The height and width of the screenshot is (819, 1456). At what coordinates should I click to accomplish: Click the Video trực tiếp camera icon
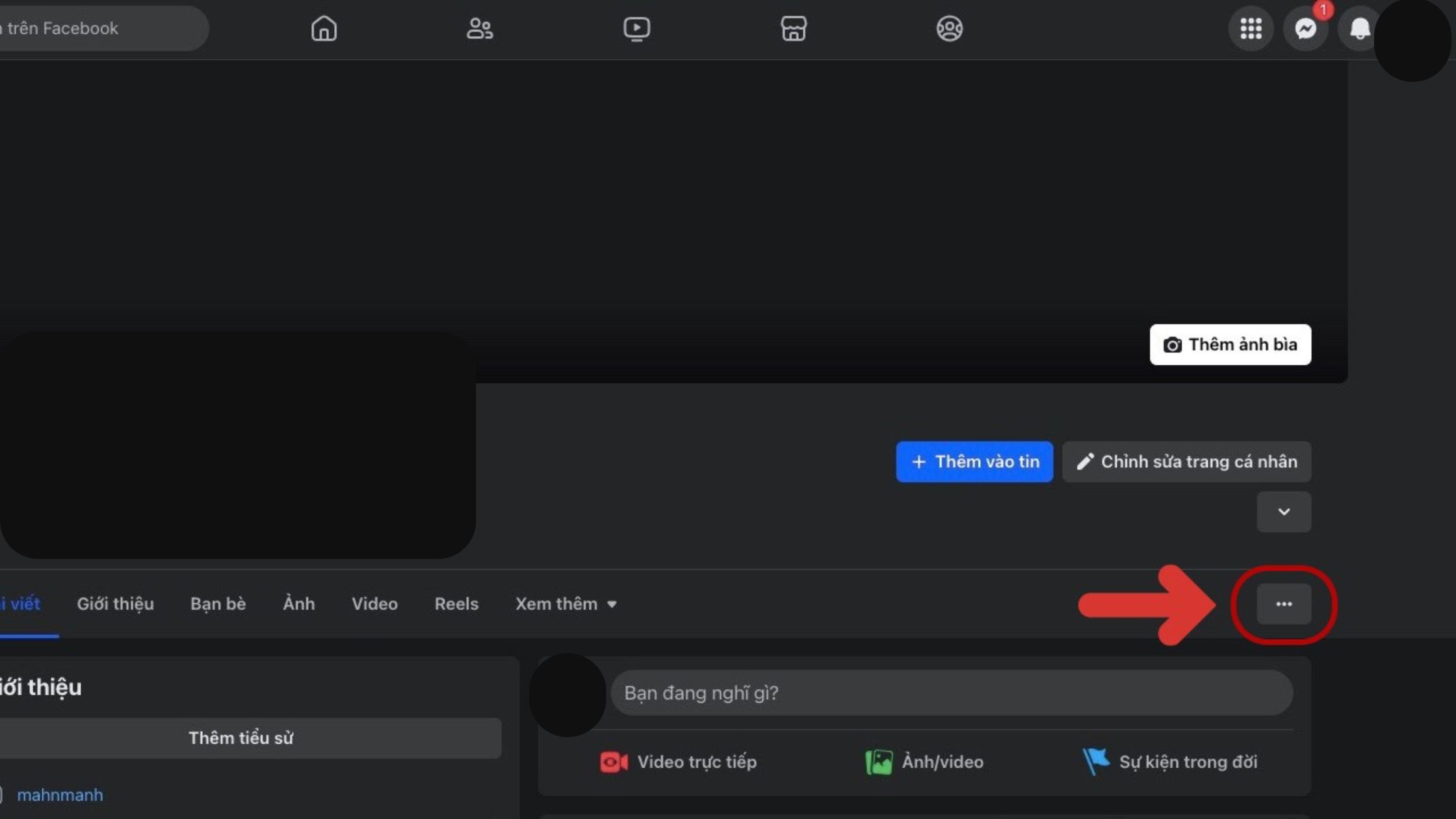tap(614, 762)
